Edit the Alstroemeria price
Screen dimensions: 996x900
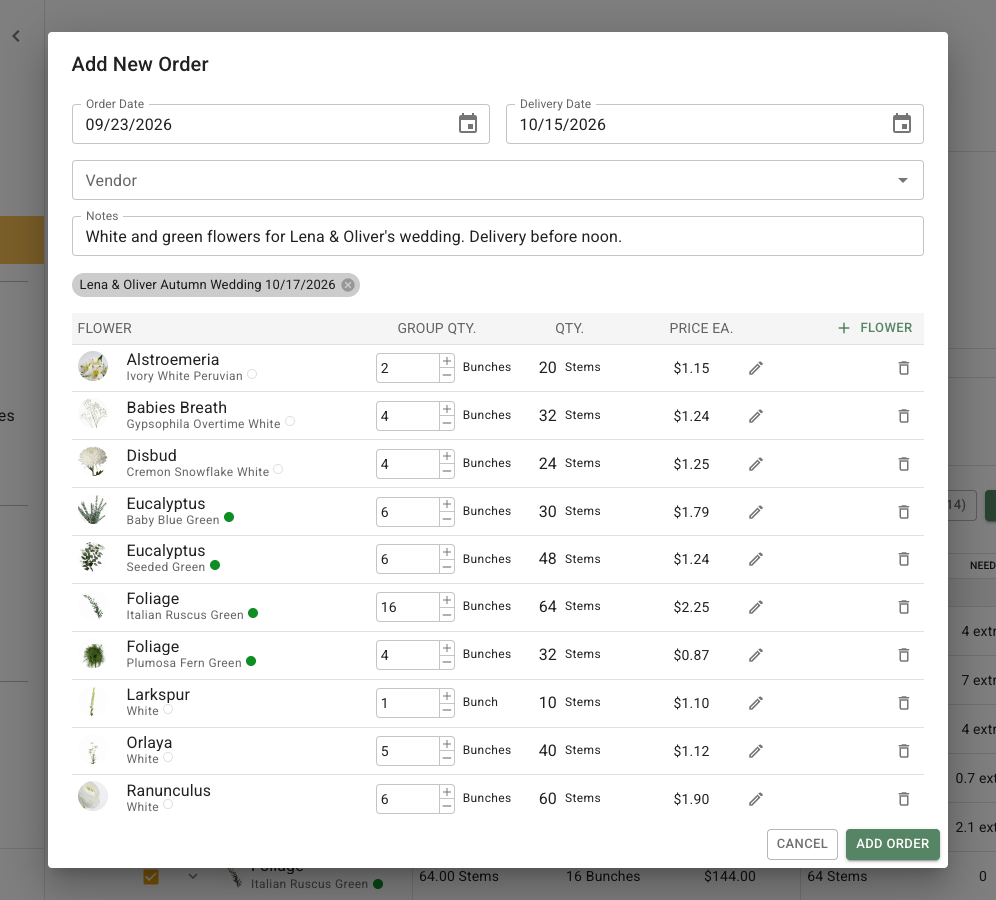pyautogui.click(x=755, y=368)
